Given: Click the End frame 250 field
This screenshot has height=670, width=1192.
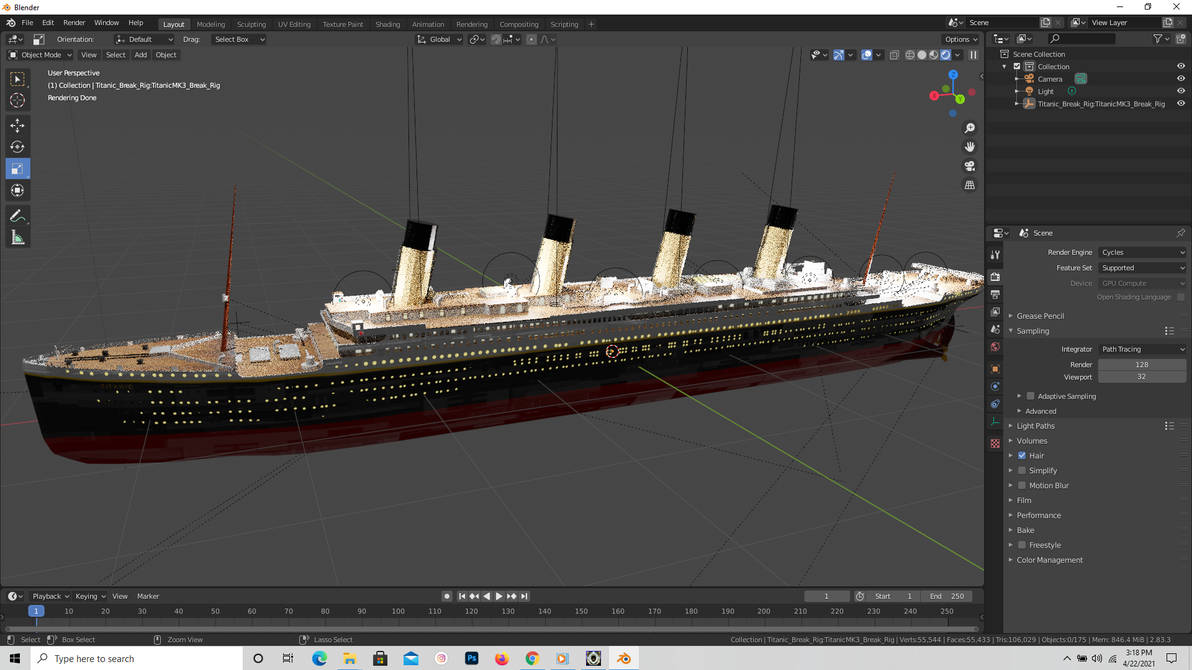Looking at the screenshot, I should 947,596.
